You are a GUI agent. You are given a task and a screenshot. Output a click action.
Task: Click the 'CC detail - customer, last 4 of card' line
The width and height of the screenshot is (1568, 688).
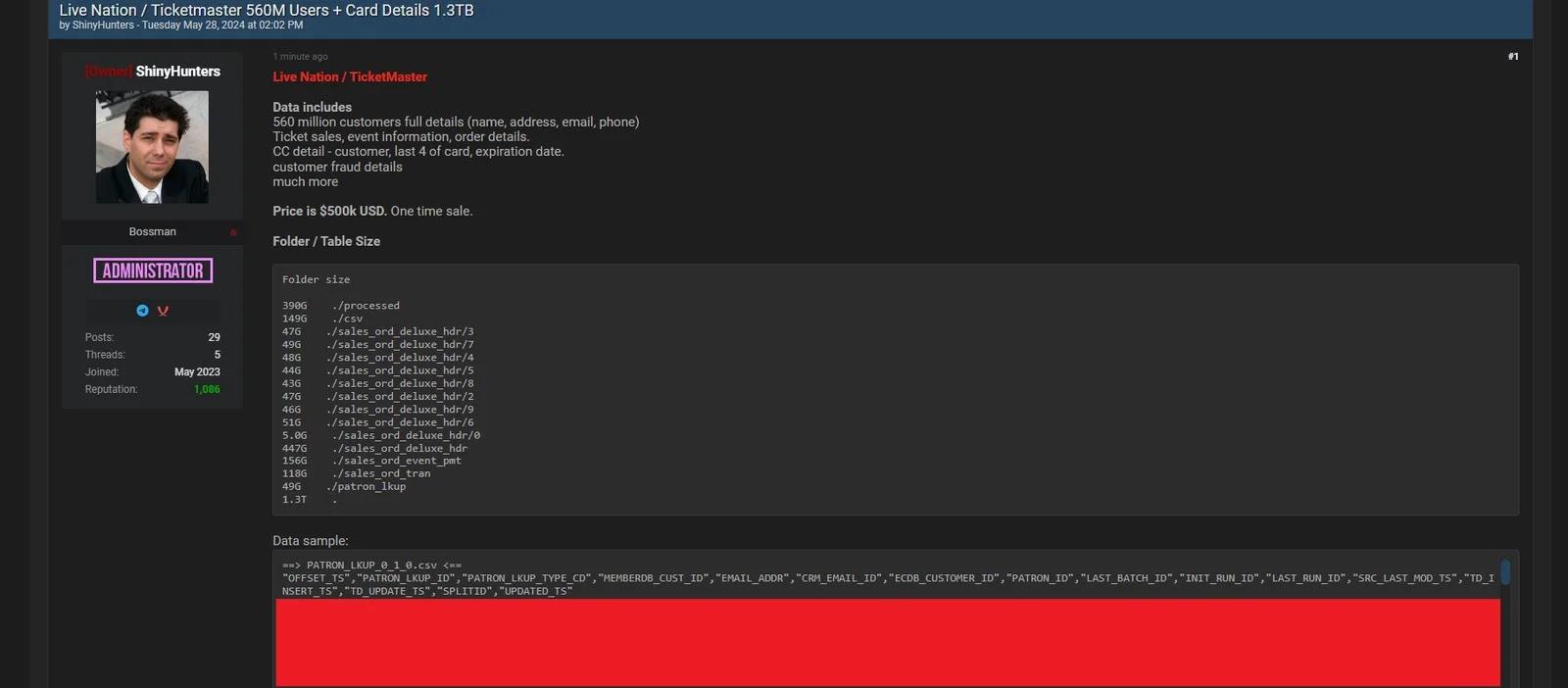click(x=418, y=152)
